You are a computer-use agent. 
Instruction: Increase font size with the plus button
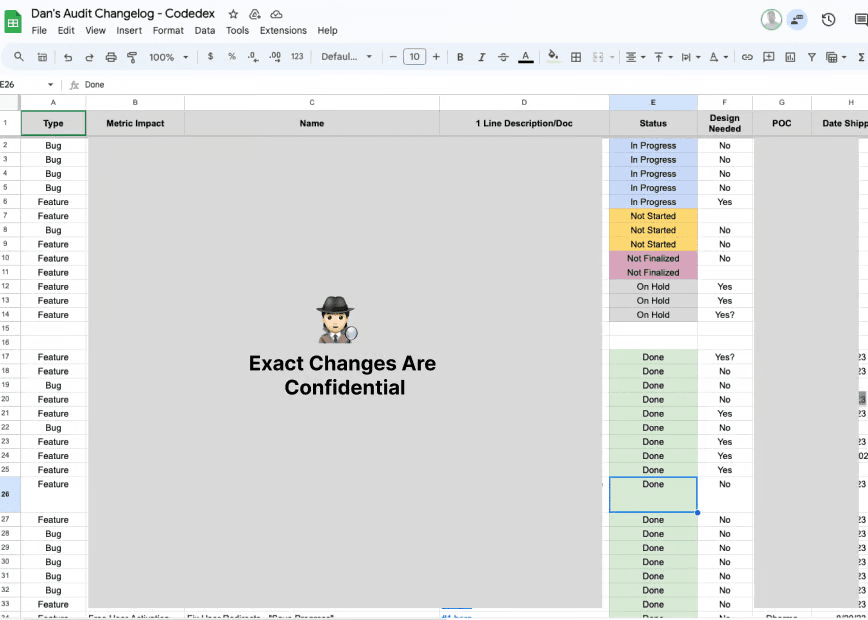pos(437,57)
